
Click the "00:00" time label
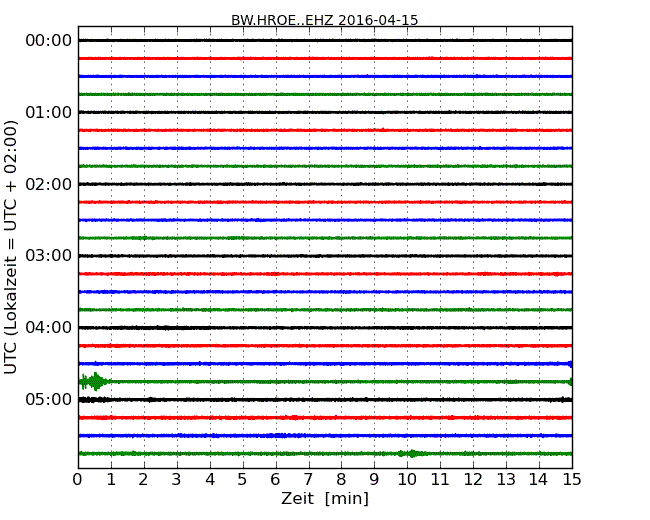pos(49,41)
